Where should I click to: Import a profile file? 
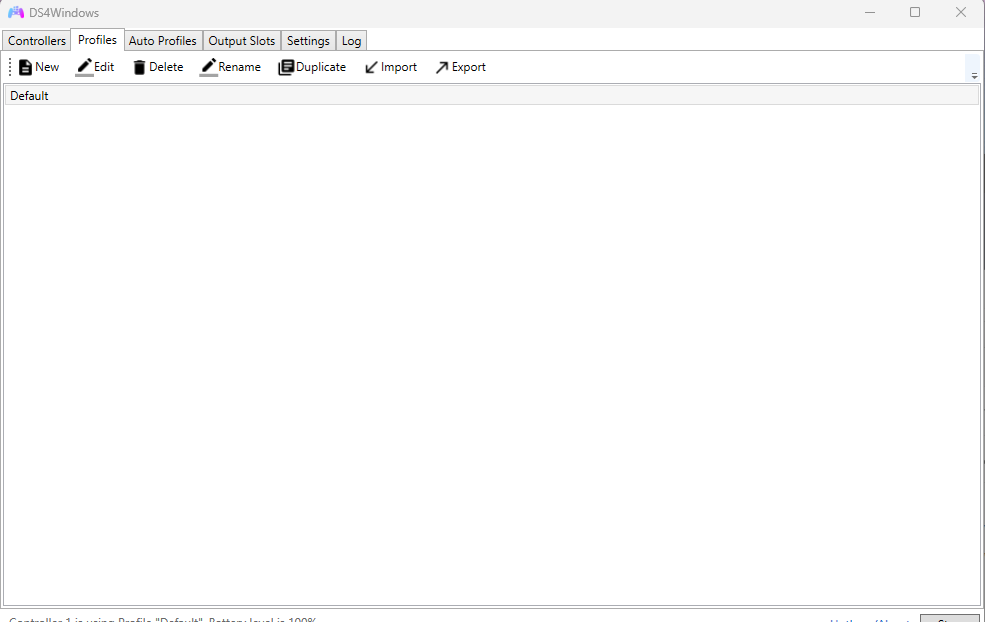[x=391, y=67]
